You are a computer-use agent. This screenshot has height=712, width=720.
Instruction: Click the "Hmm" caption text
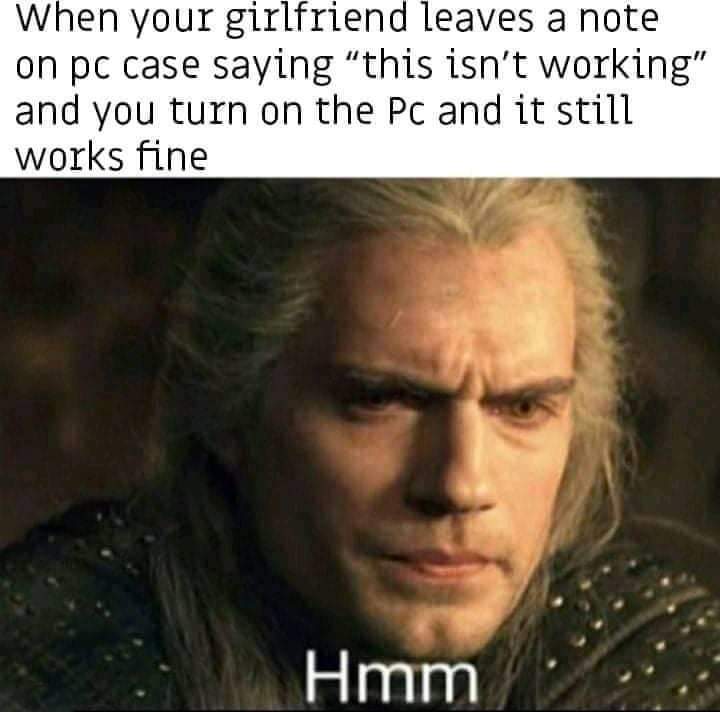coord(391,676)
